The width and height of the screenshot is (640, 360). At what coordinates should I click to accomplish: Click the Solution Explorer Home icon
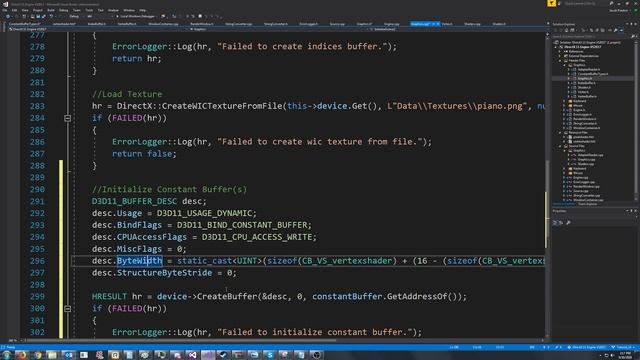click(567, 30)
